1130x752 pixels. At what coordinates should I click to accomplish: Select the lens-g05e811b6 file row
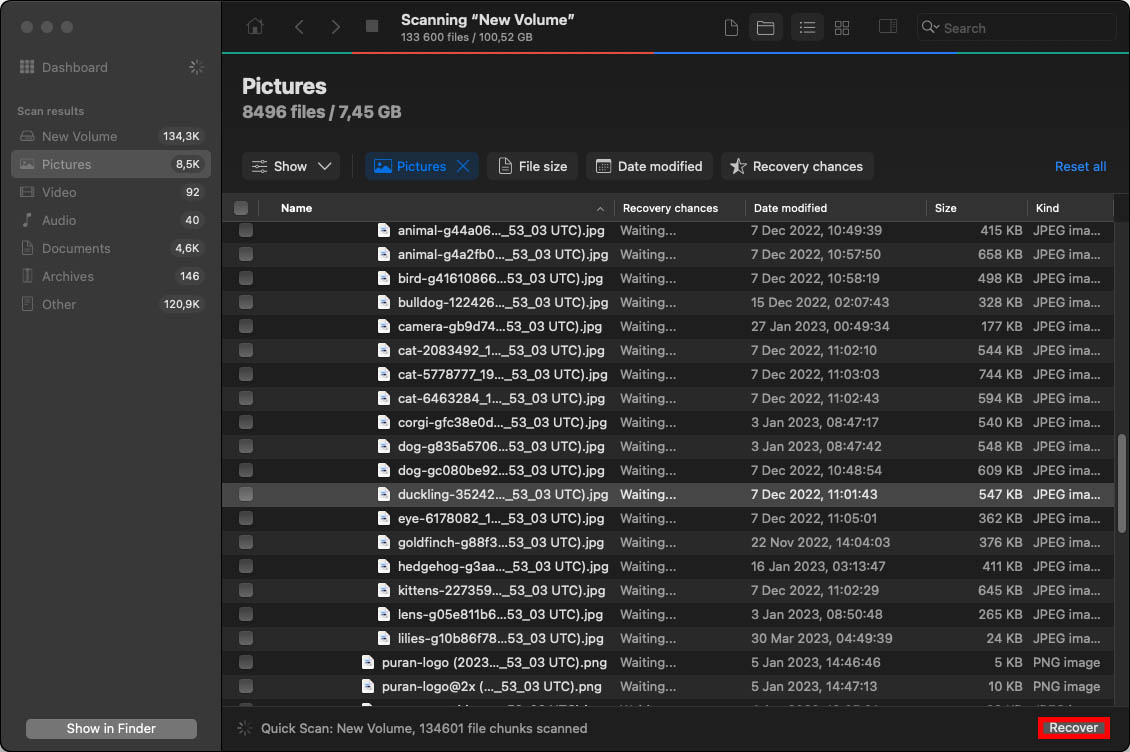667,614
